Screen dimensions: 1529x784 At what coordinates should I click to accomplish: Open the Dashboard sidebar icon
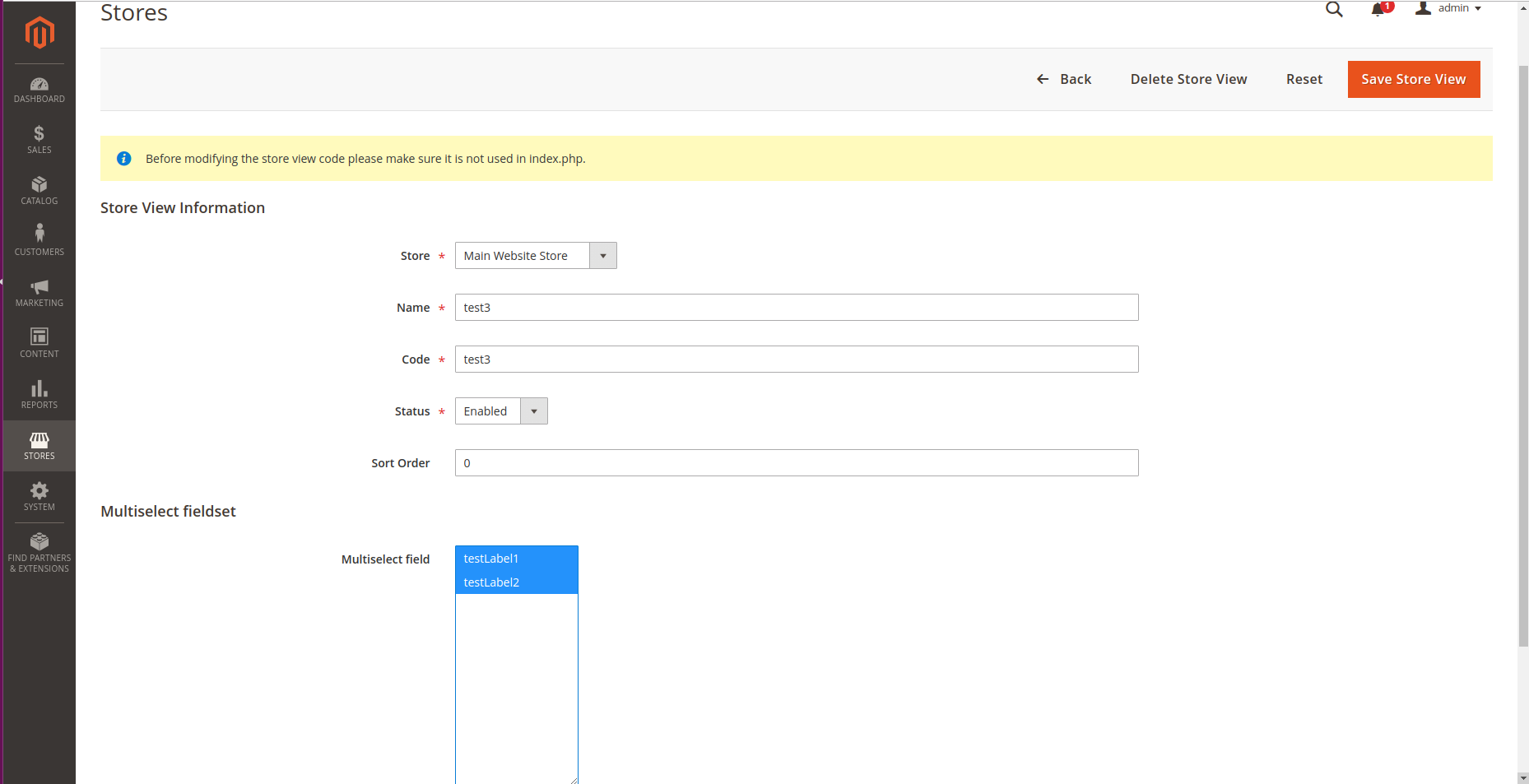(x=40, y=90)
